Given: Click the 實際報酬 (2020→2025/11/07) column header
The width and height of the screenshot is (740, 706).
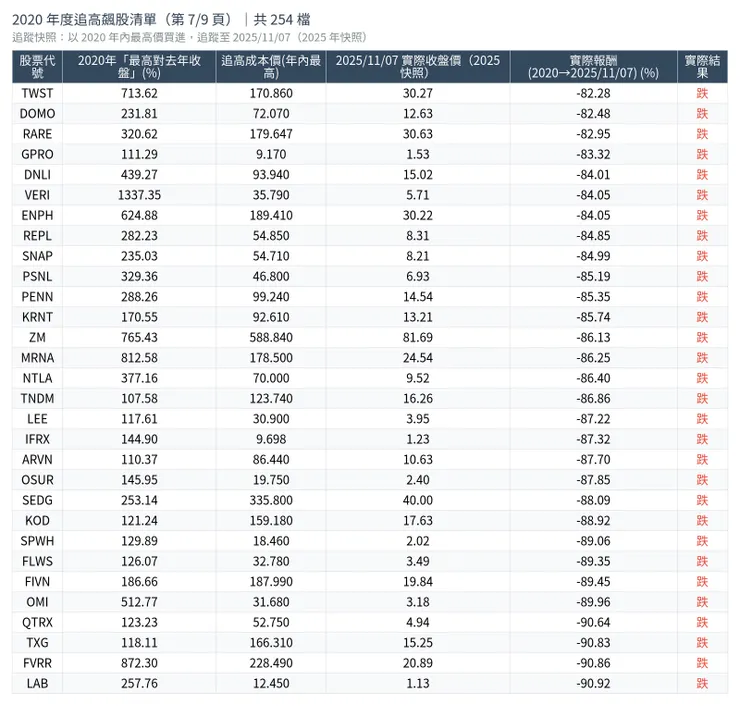Looking at the screenshot, I should click(593, 67).
